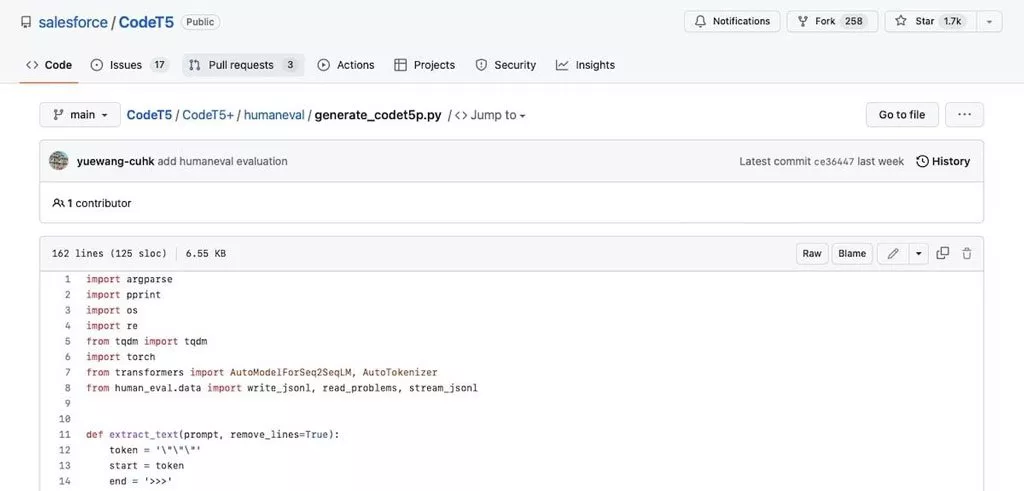Image resolution: width=1024 pixels, height=491 pixels.
Task: Open commit History
Action: pos(943,161)
